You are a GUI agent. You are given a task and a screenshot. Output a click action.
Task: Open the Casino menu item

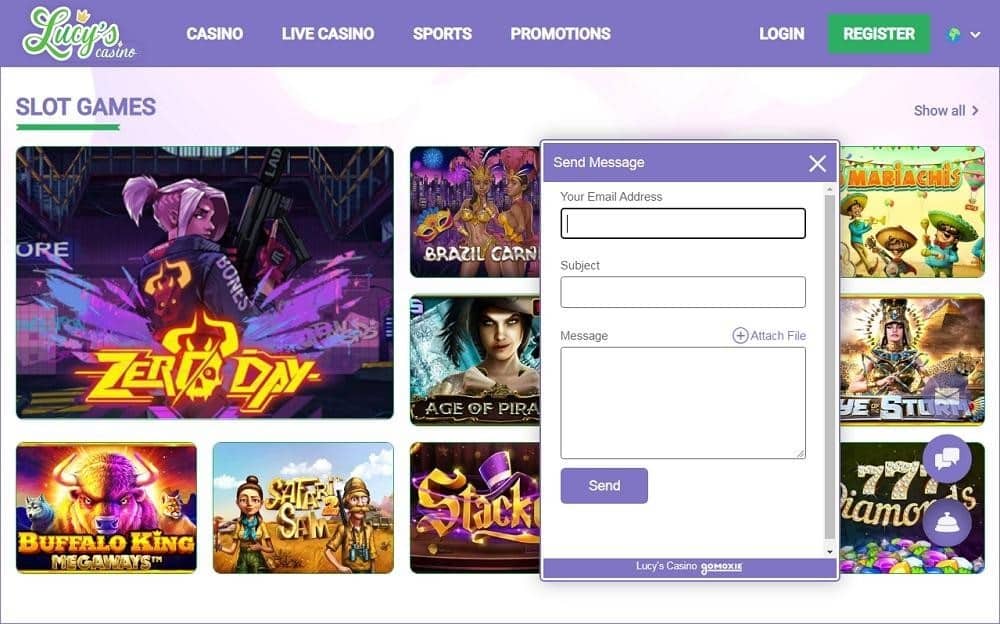point(214,34)
